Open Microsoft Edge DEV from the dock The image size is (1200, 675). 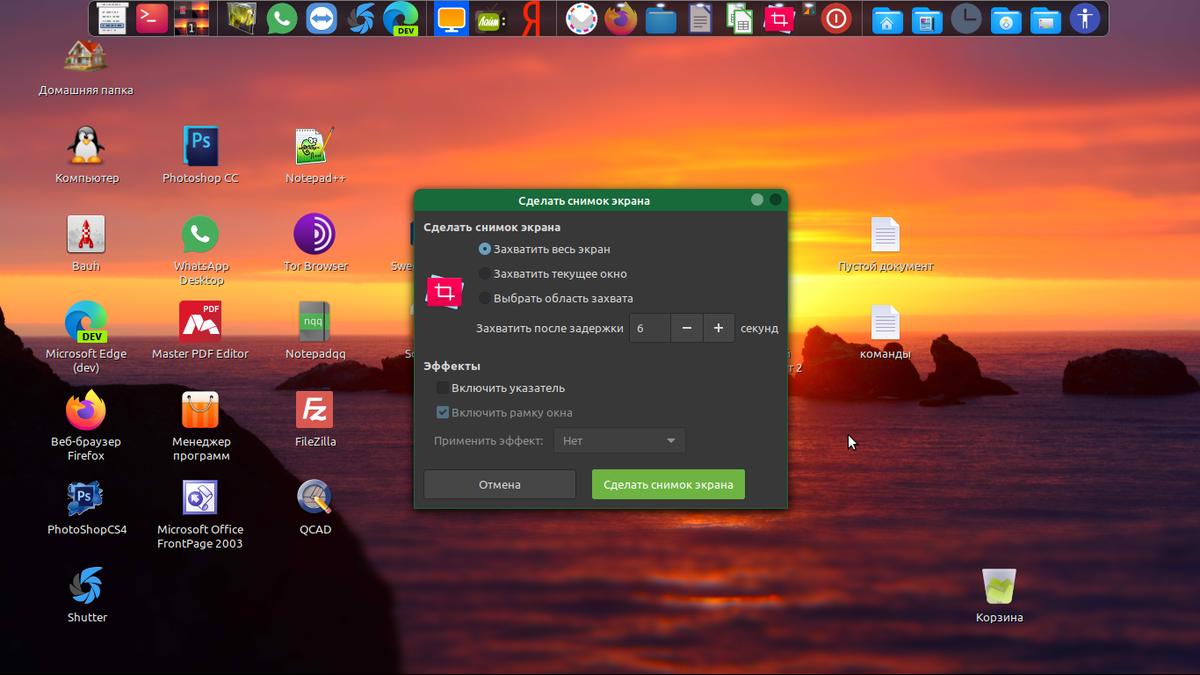pos(403,18)
